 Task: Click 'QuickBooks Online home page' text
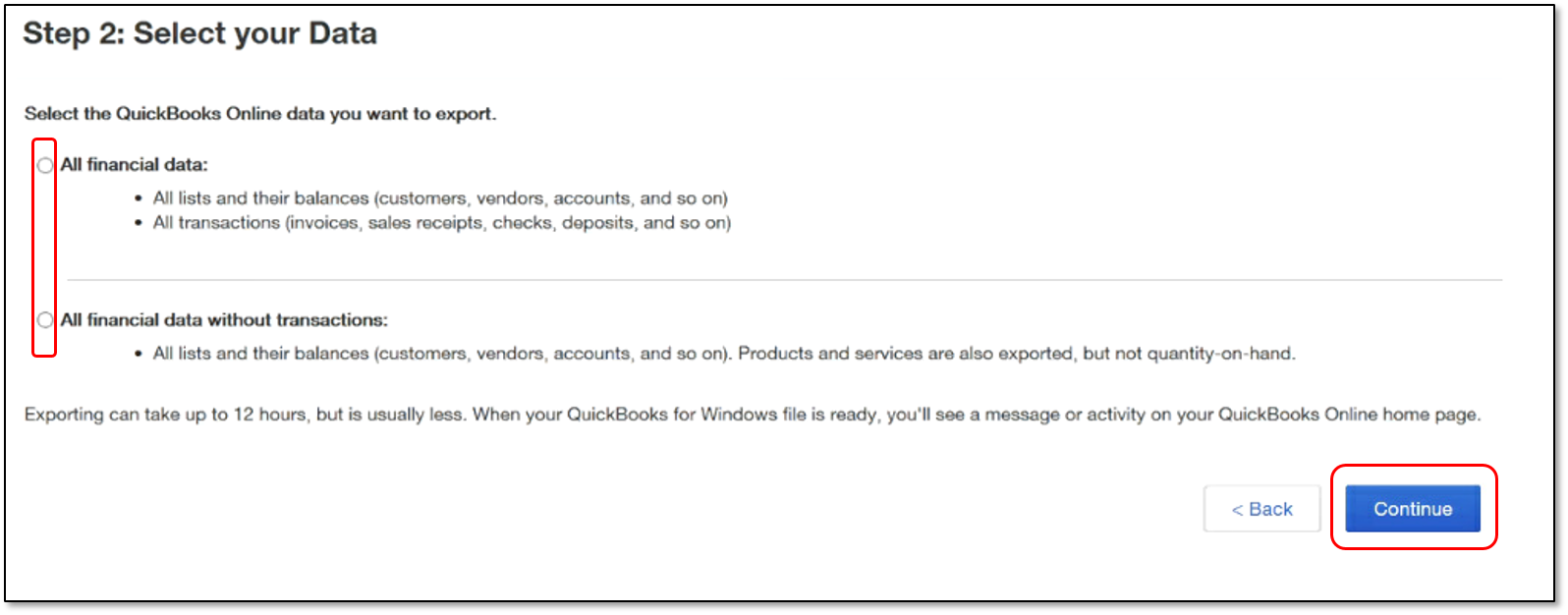pos(1347,415)
